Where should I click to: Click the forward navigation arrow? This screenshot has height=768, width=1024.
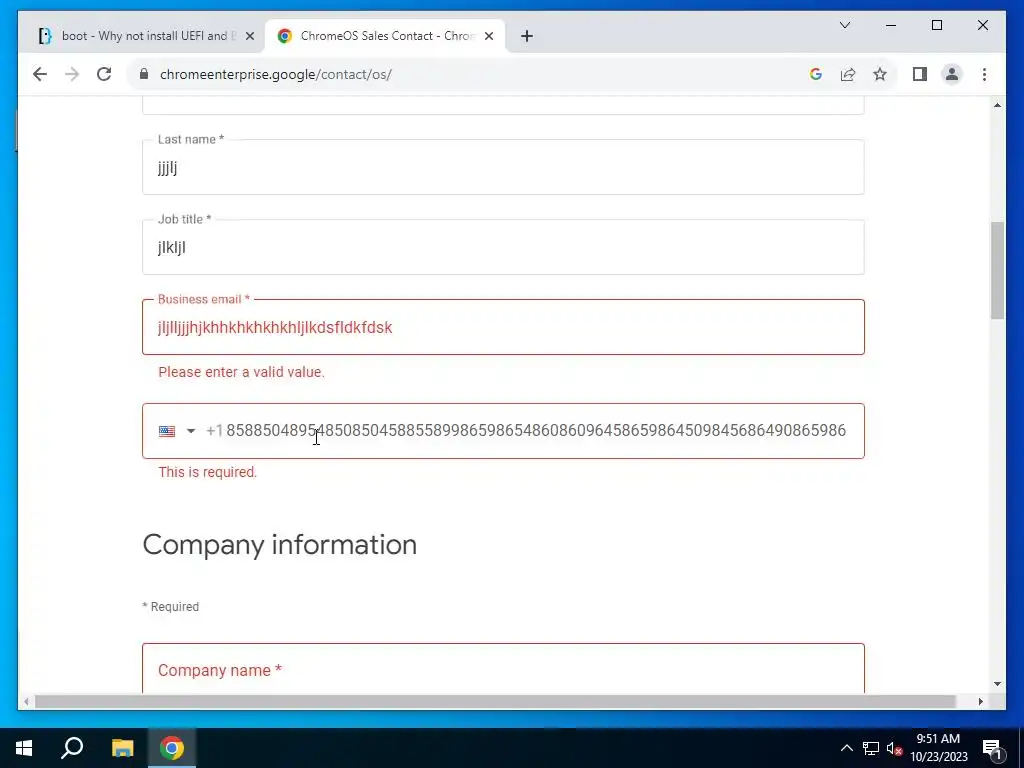[x=72, y=74]
